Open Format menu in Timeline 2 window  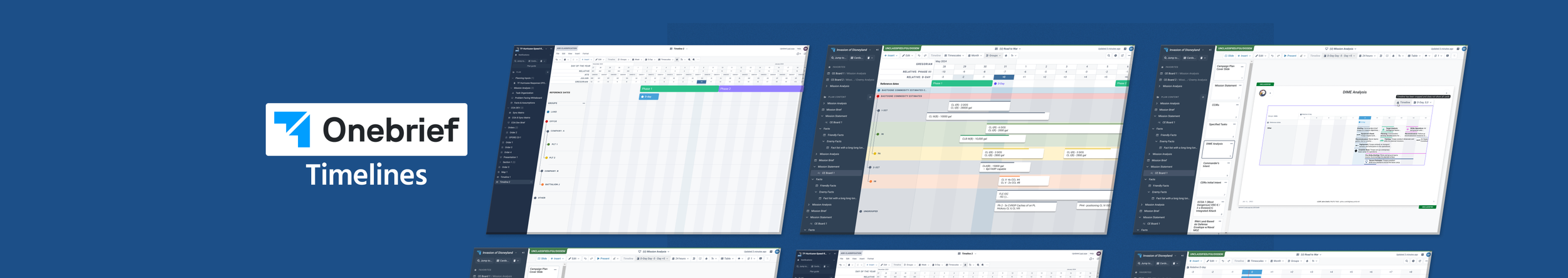coord(585,53)
